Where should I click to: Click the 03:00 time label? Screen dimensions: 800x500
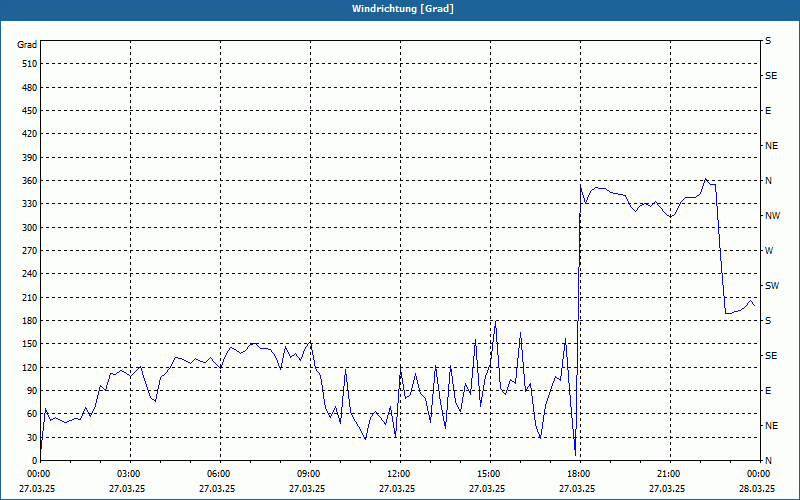tap(131, 474)
